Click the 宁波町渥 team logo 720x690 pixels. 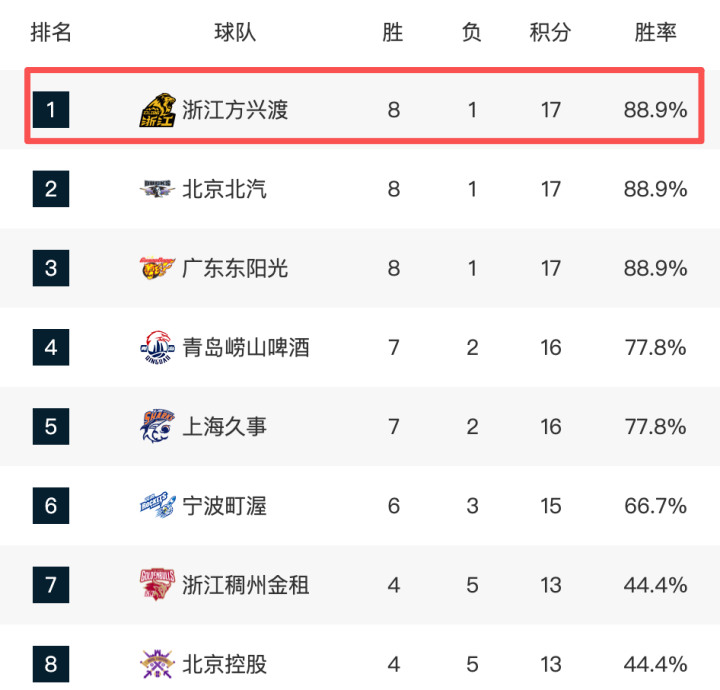(158, 505)
